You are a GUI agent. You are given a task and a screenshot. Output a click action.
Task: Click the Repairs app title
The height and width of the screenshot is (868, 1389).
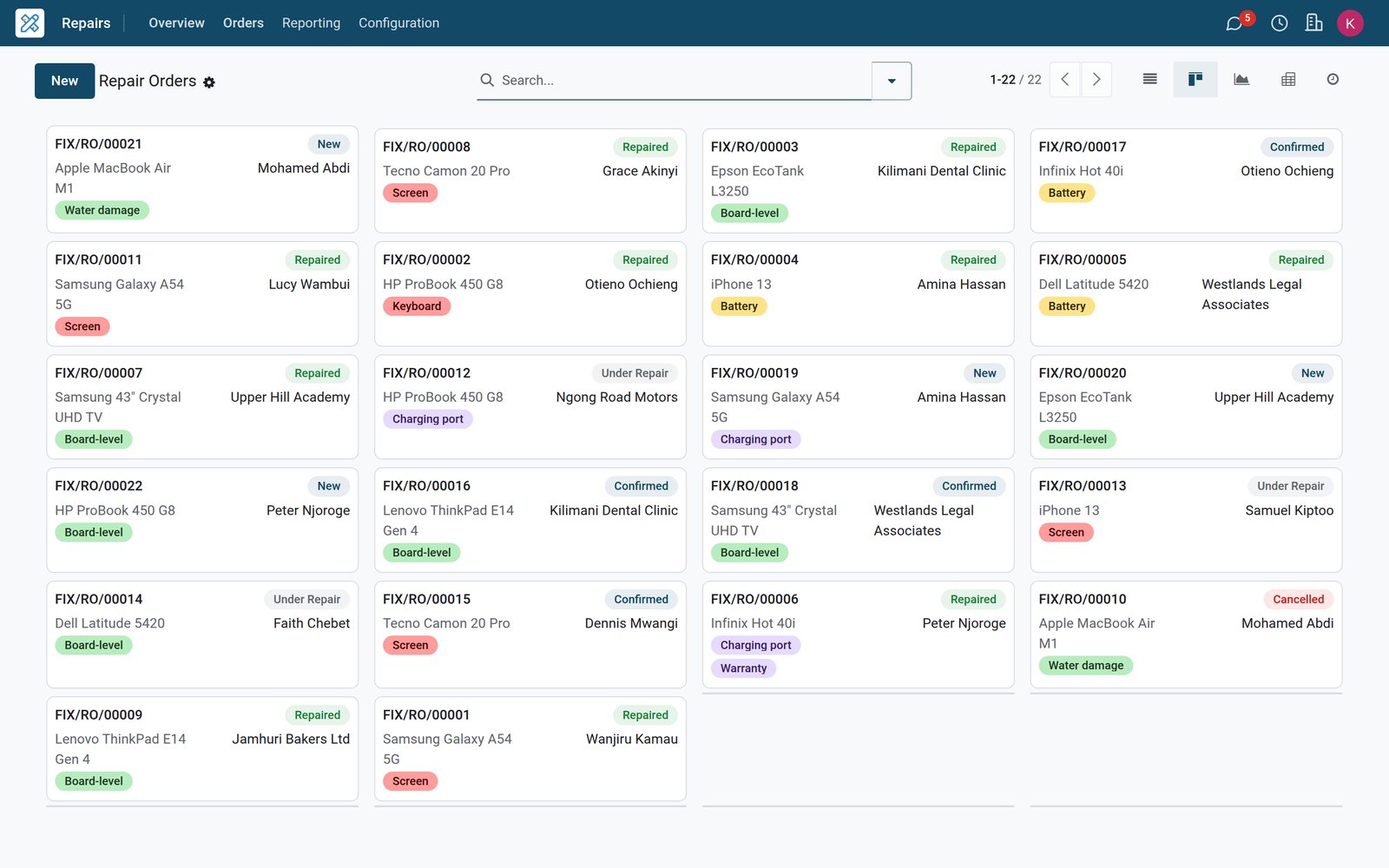pos(86,23)
